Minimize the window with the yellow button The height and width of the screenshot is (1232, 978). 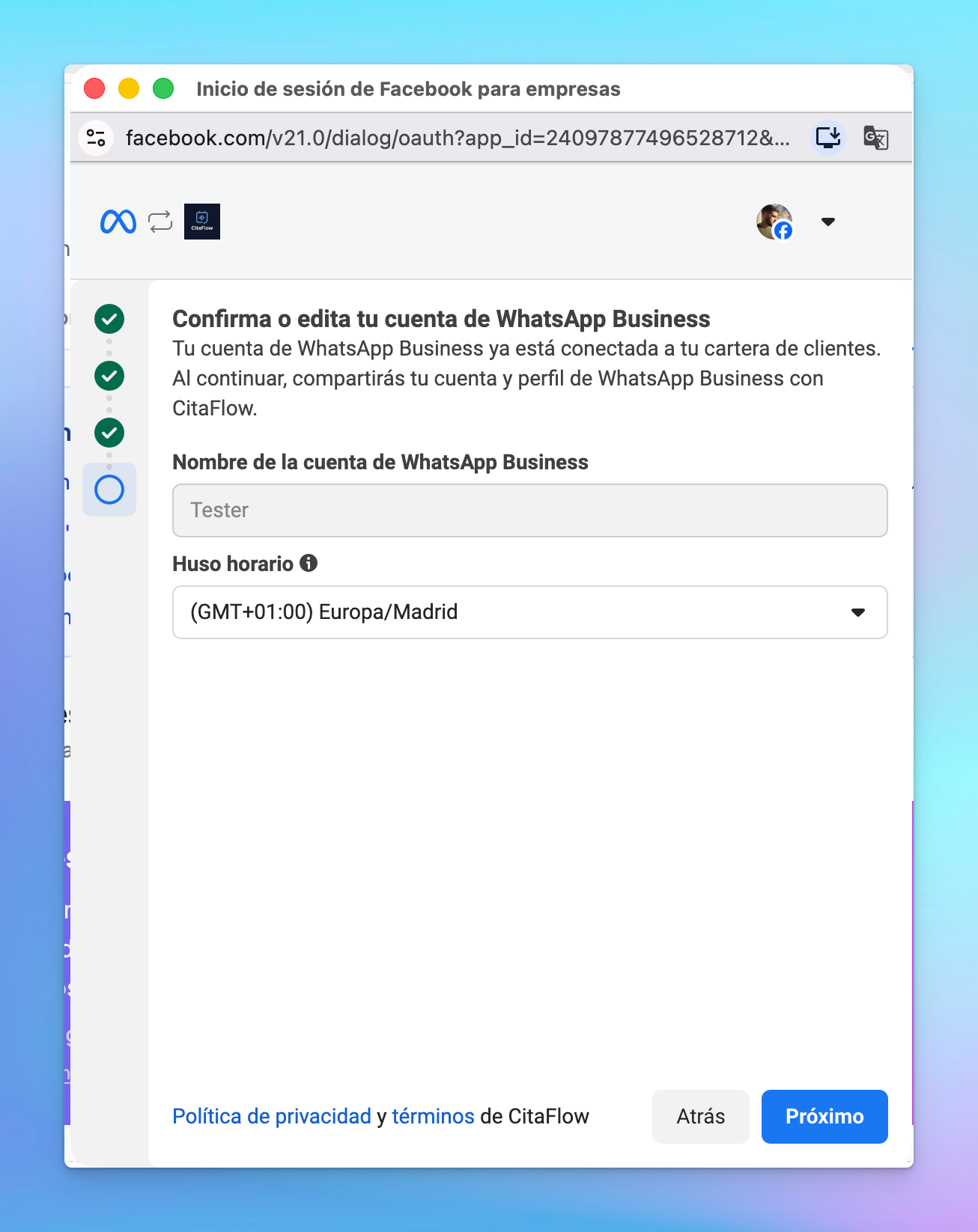coord(129,88)
